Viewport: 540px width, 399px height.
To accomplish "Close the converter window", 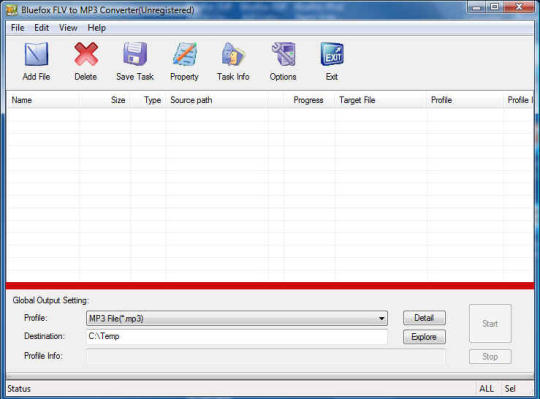I will point(519,8).
